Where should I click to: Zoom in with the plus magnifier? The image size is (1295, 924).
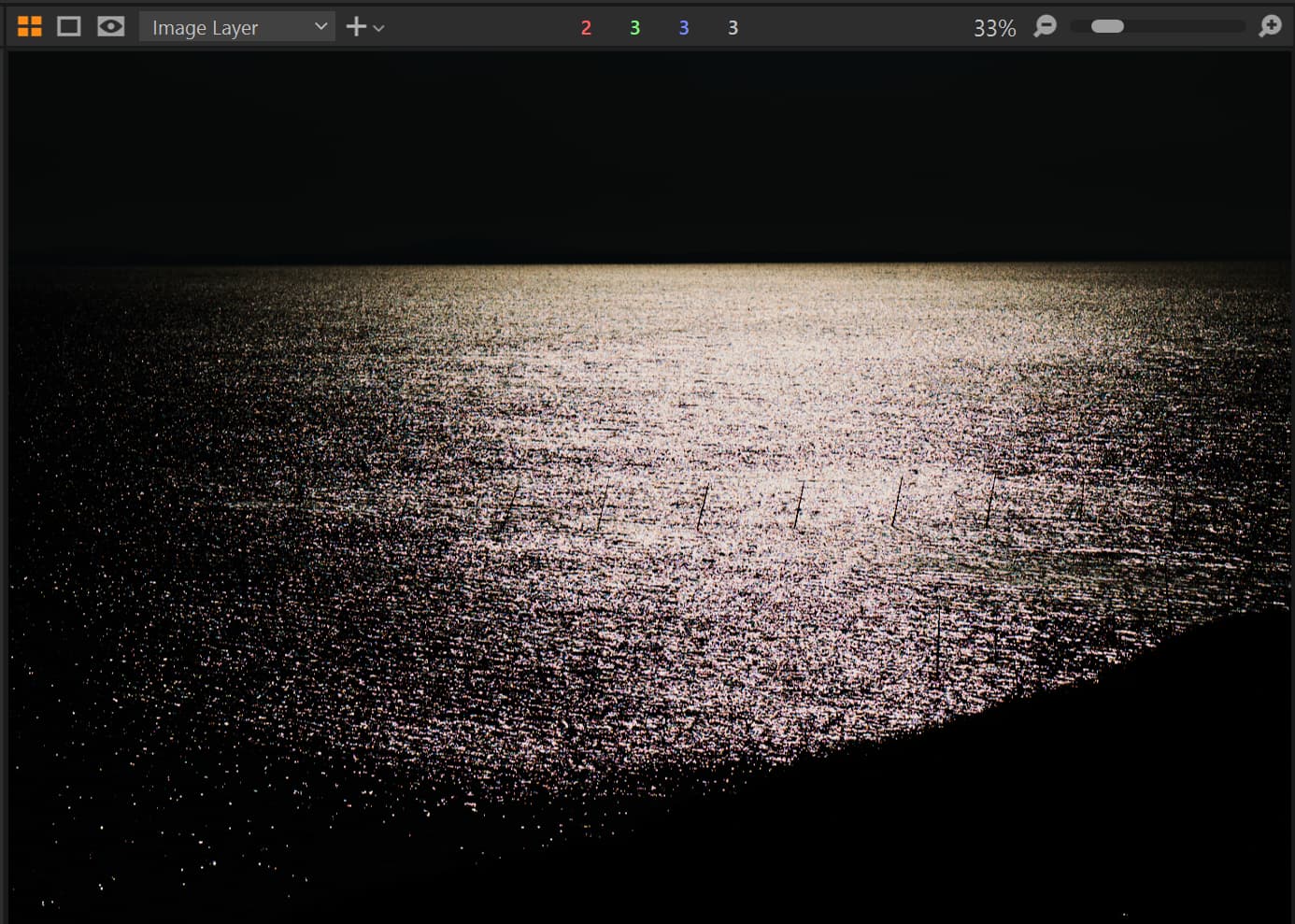(x=1270, y=27)
